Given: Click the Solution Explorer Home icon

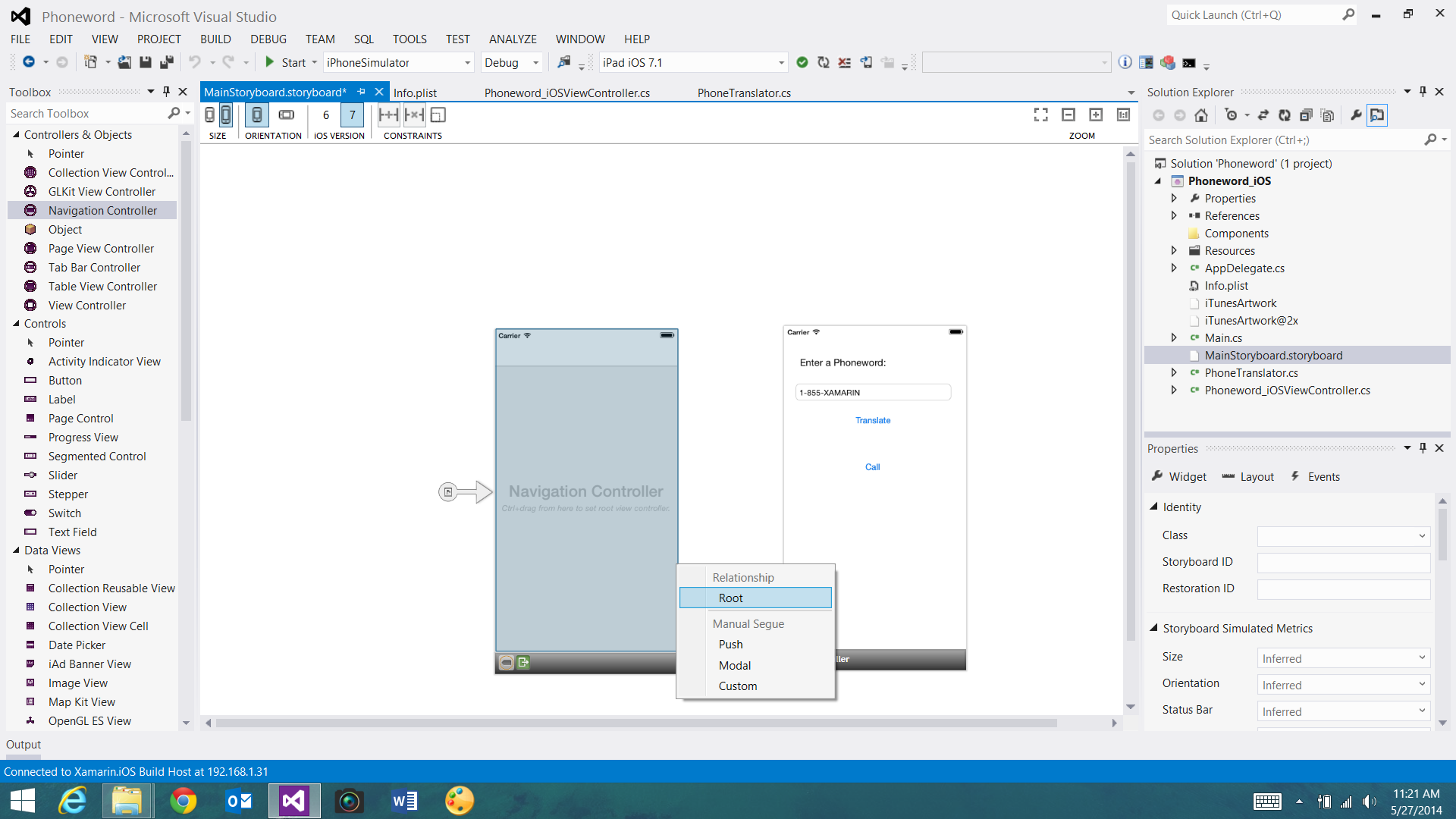Looking at the screenshot, I should pos(1201,115).
